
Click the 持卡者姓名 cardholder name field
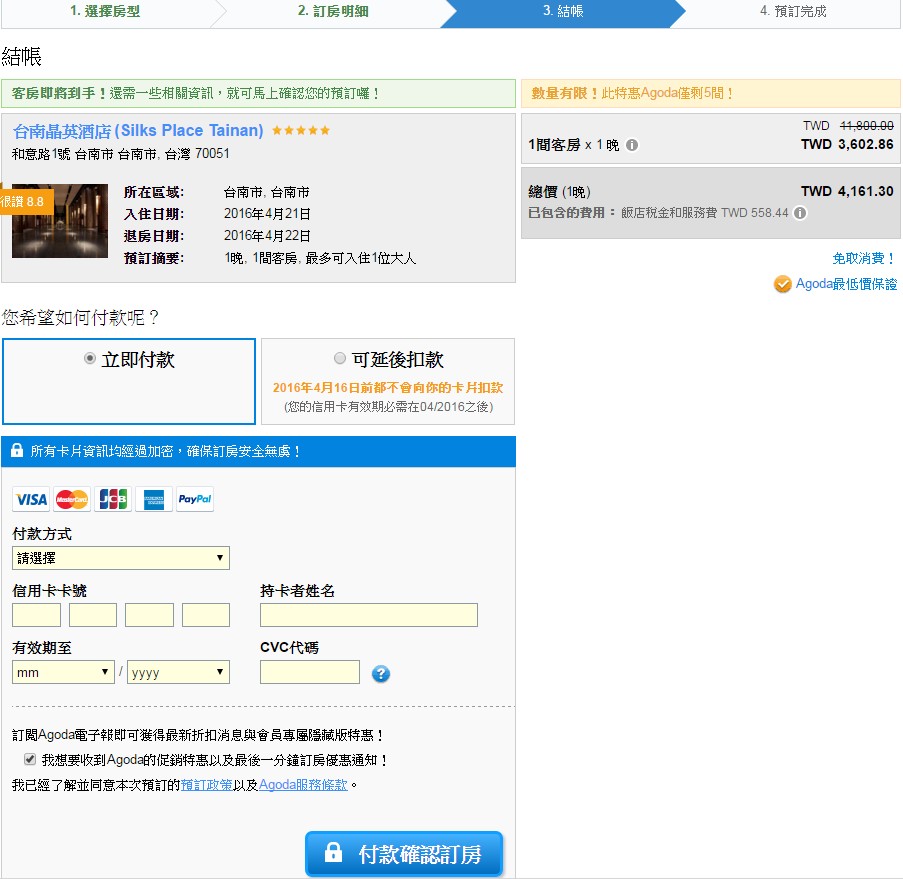(369, 615)
